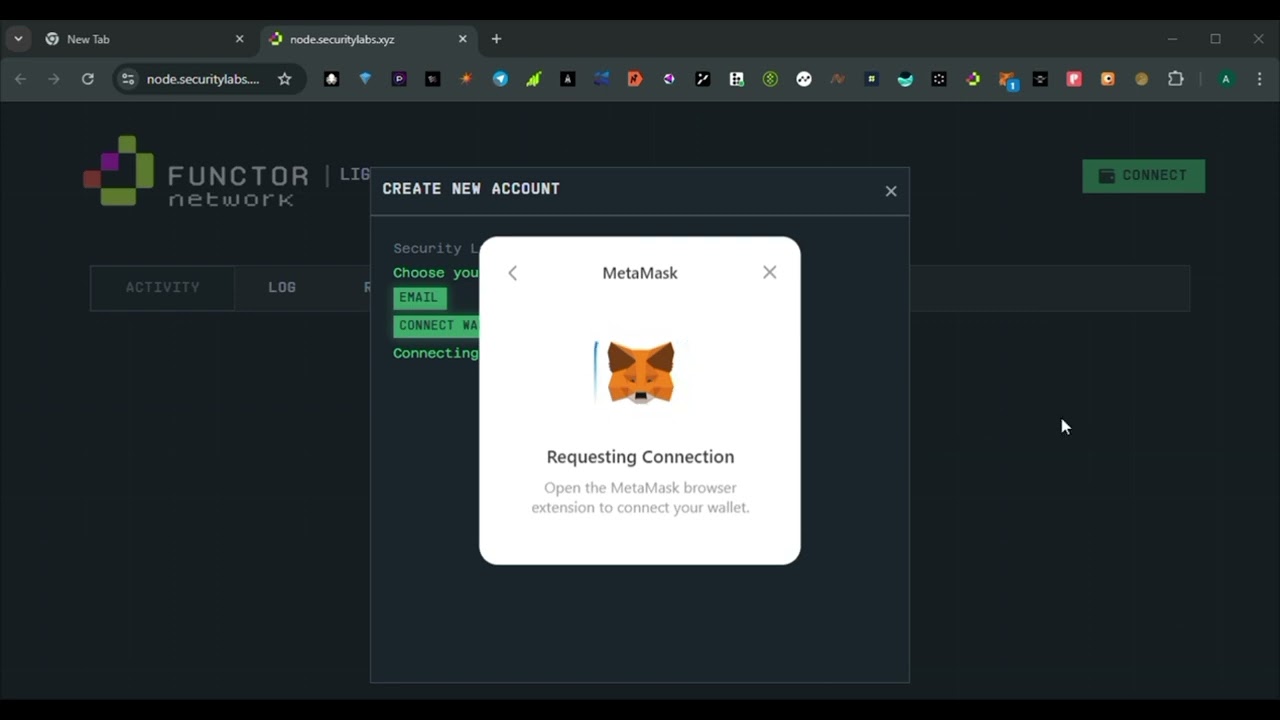Screen dimensions: 1280x720
Task: Open a new tab with plus button
Action: click(496, 39)
